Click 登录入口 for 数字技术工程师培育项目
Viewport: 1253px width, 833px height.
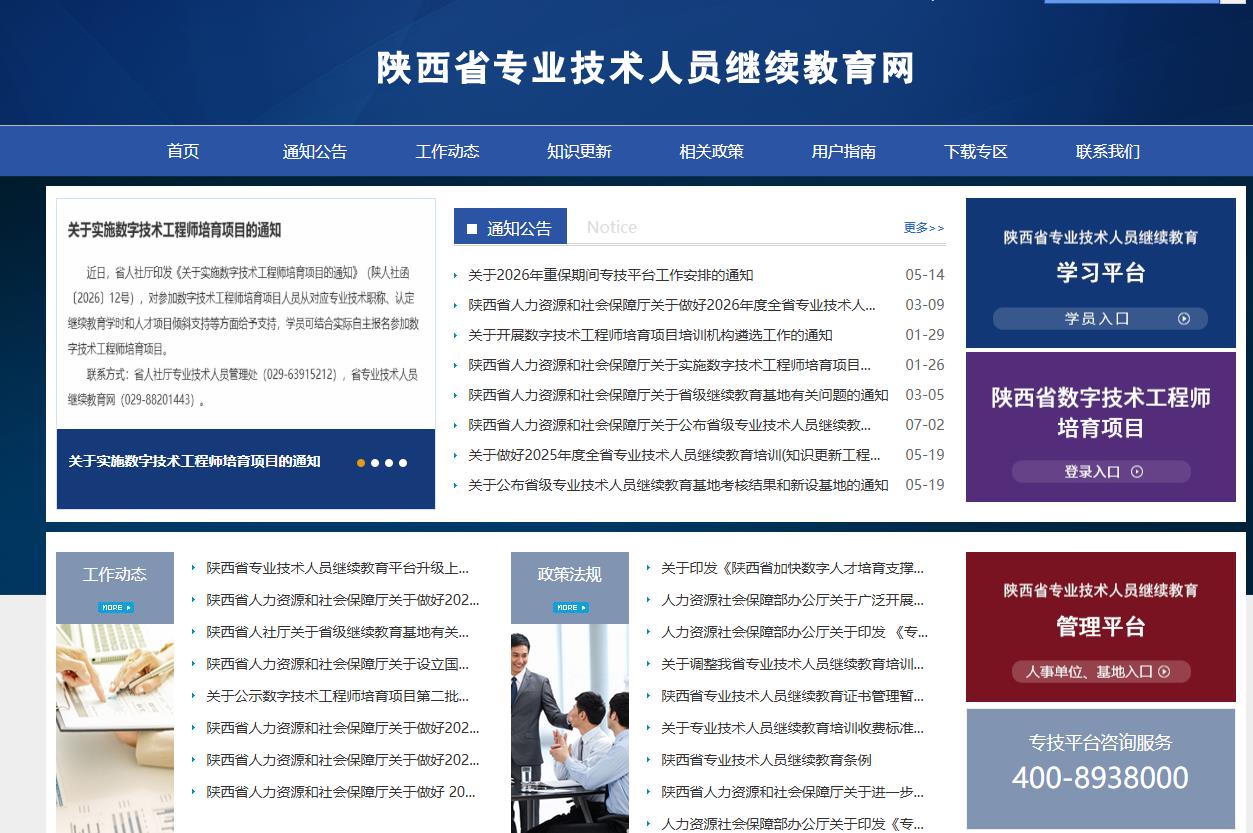pos(1101,472)
